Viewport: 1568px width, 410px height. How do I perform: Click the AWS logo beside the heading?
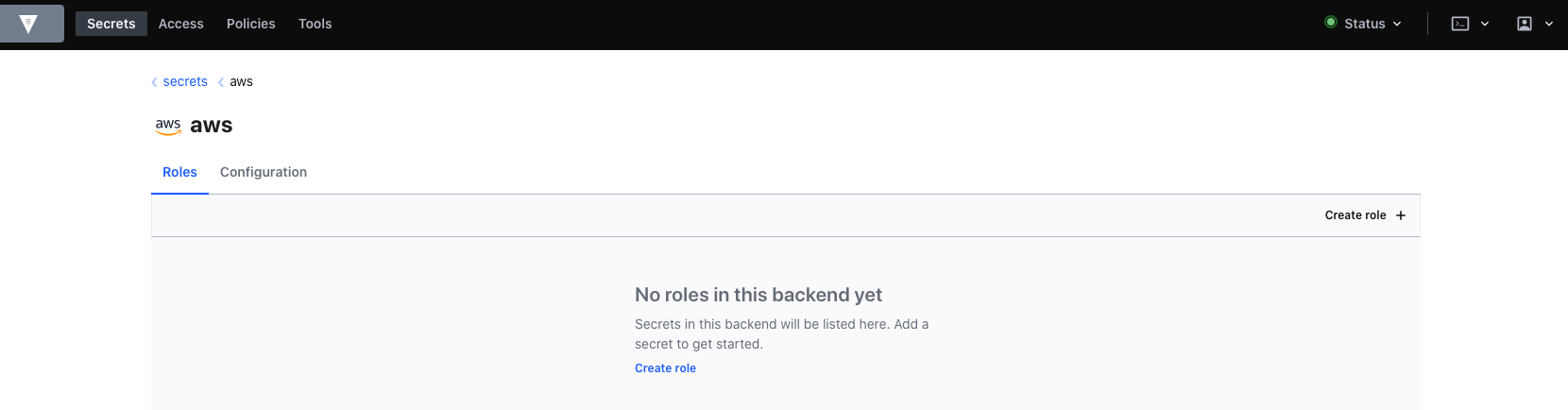168,126
